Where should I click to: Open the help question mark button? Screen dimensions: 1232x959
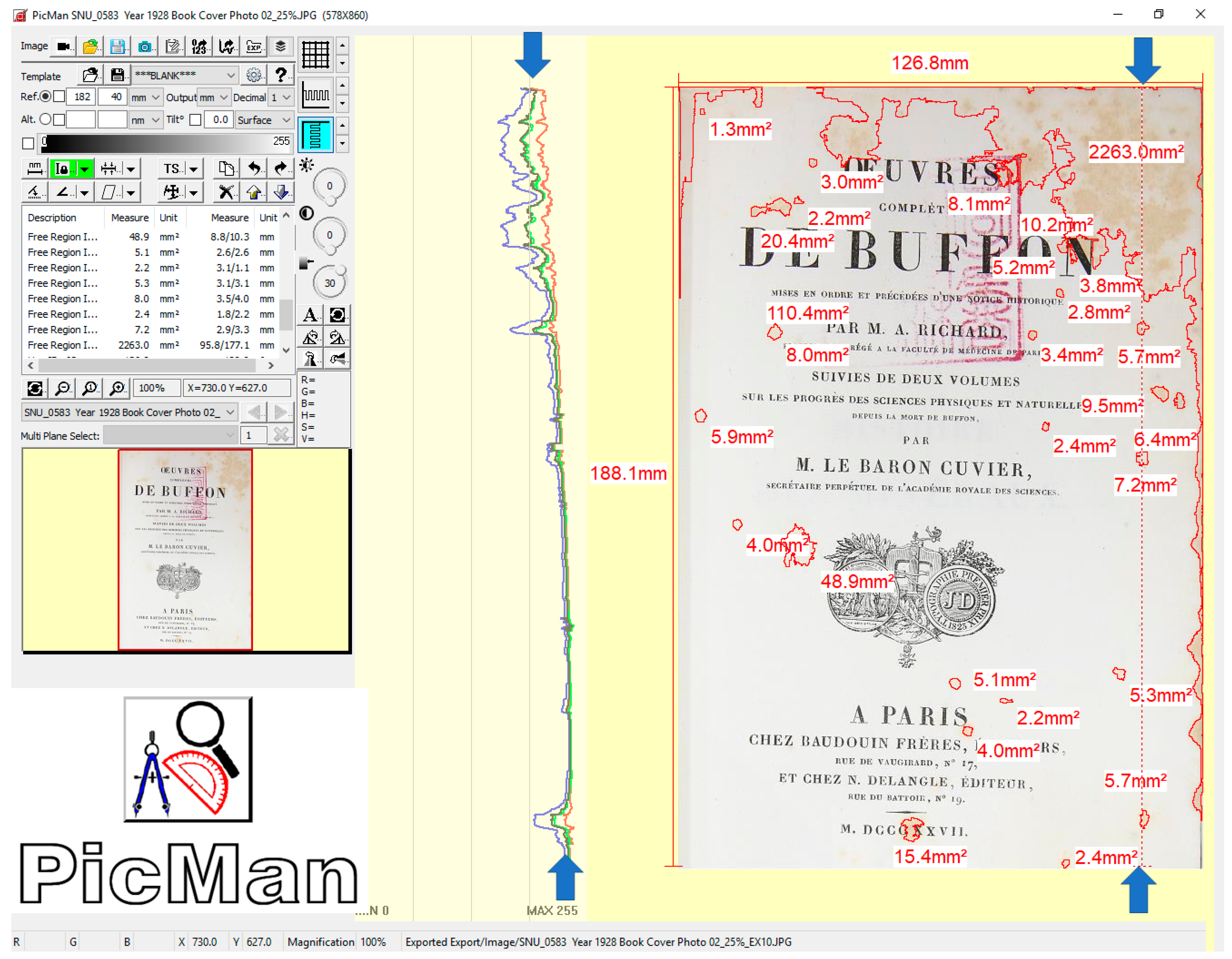280,75
